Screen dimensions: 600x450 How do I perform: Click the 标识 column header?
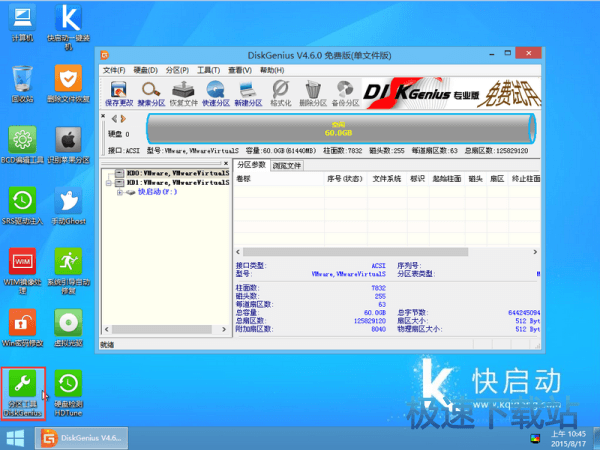click(x=417, y=179)
